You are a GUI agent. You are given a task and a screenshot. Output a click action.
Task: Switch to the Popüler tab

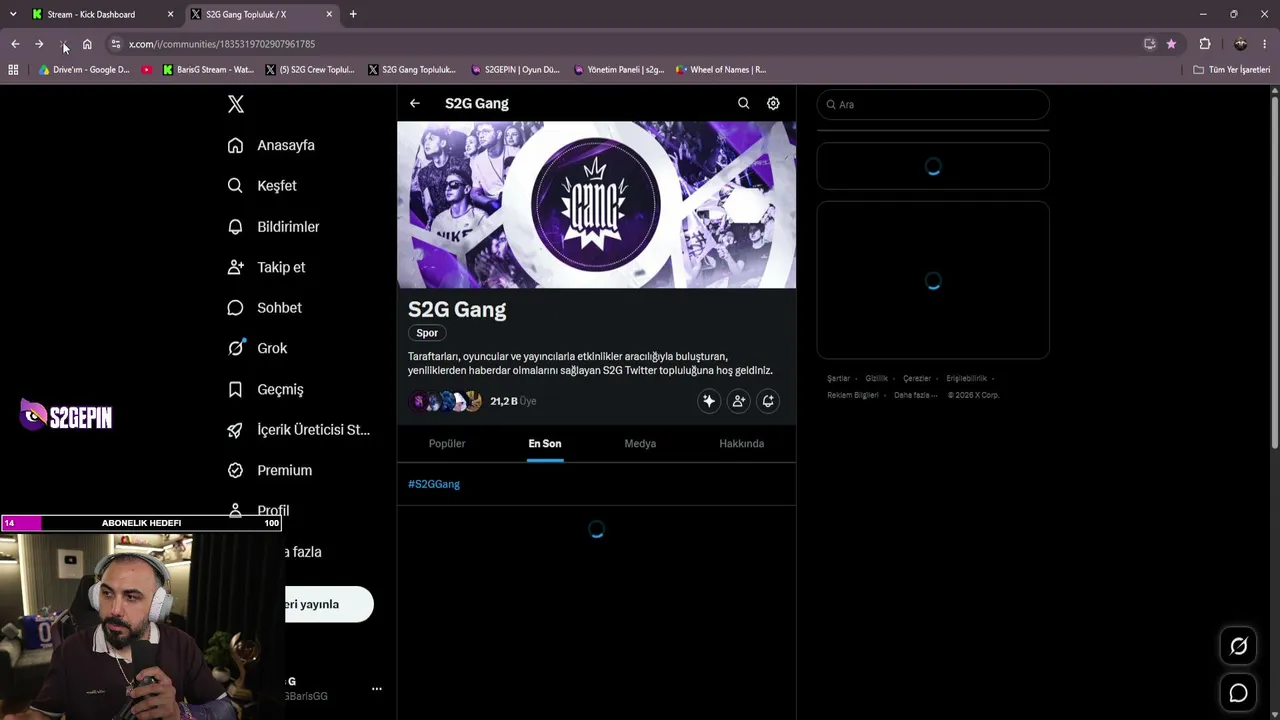[x=447, y=443]
